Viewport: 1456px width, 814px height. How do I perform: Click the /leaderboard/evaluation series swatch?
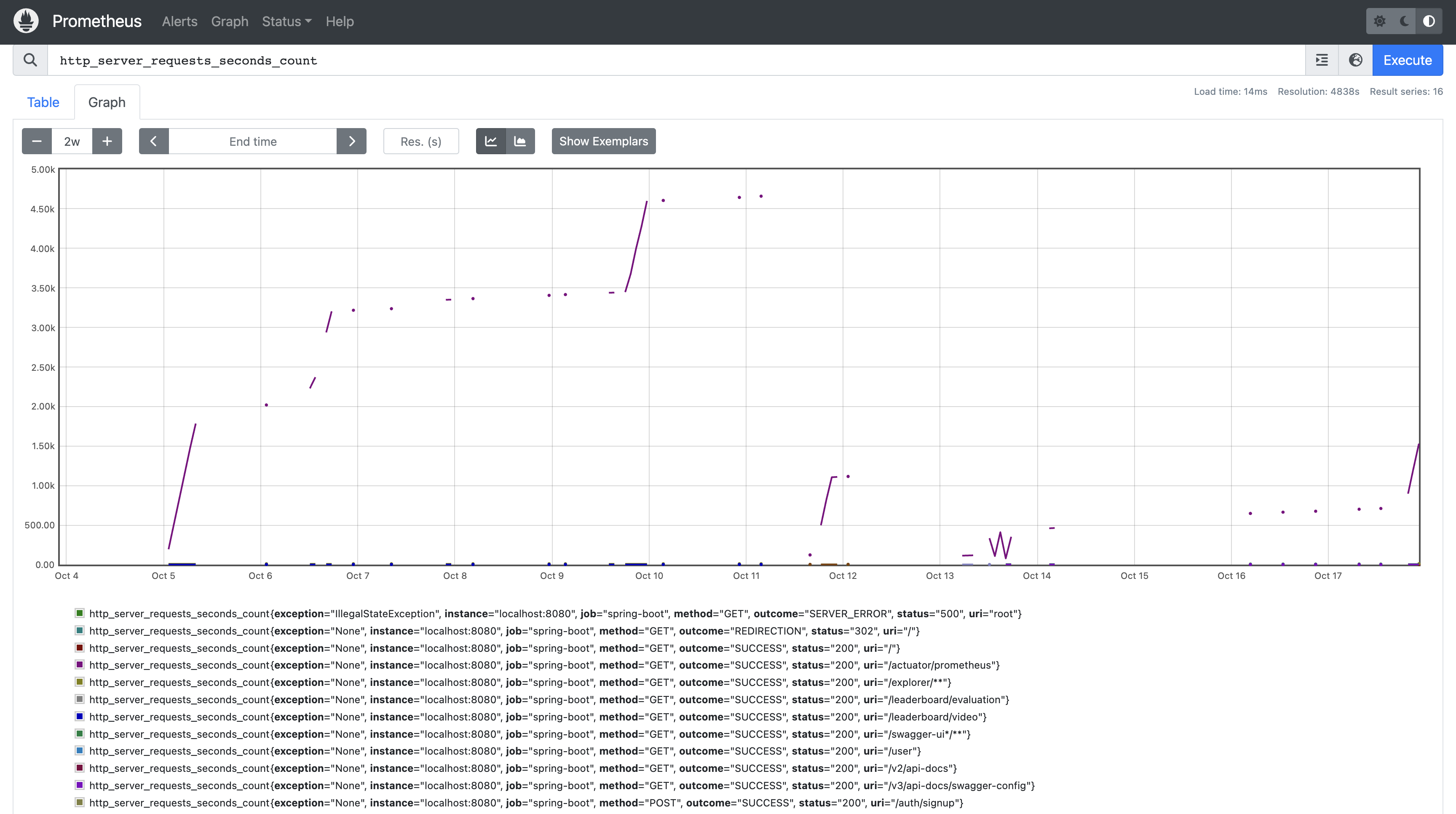[x=80, y=699]
